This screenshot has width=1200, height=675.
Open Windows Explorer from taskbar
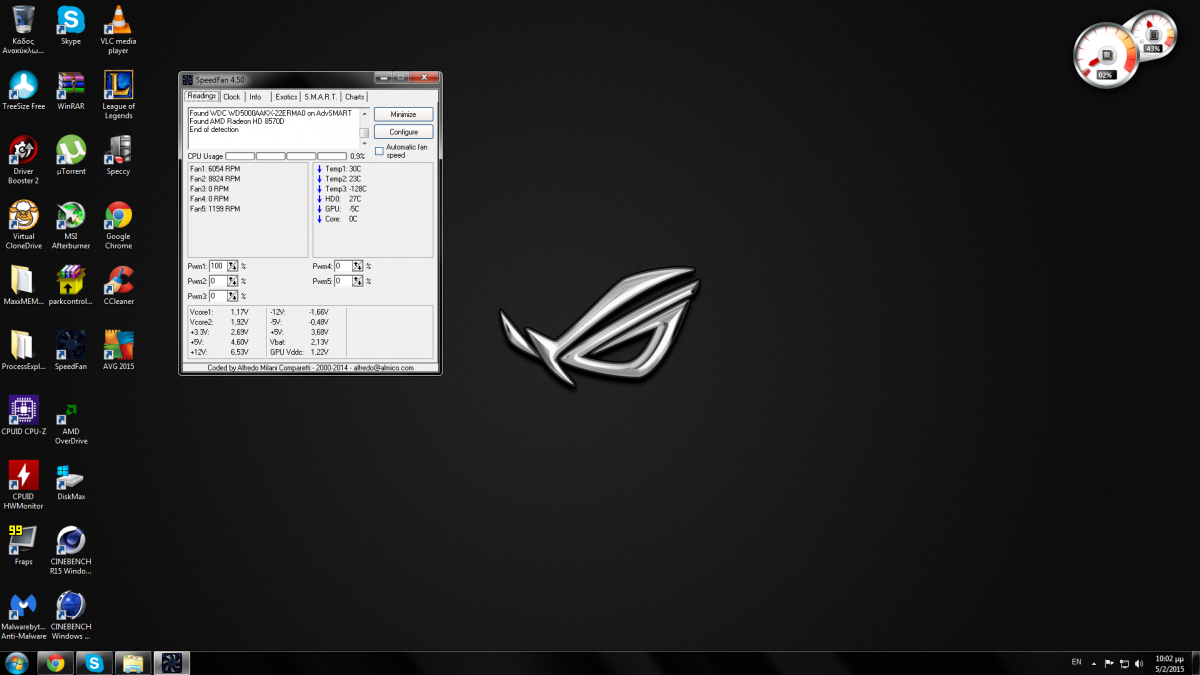tap(132, 663)
